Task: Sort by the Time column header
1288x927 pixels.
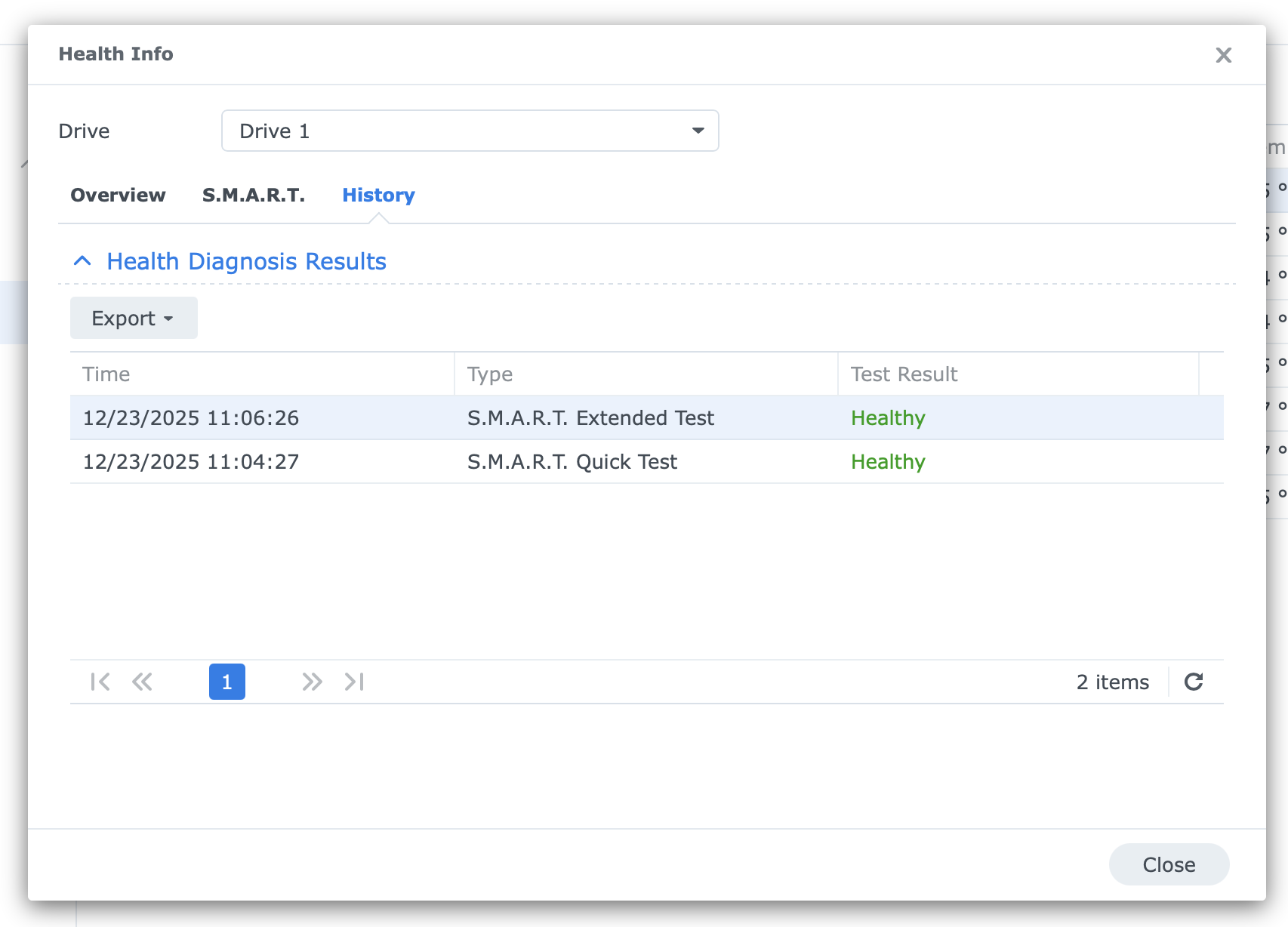Action: pyautogui.click(x=261, y=374)
